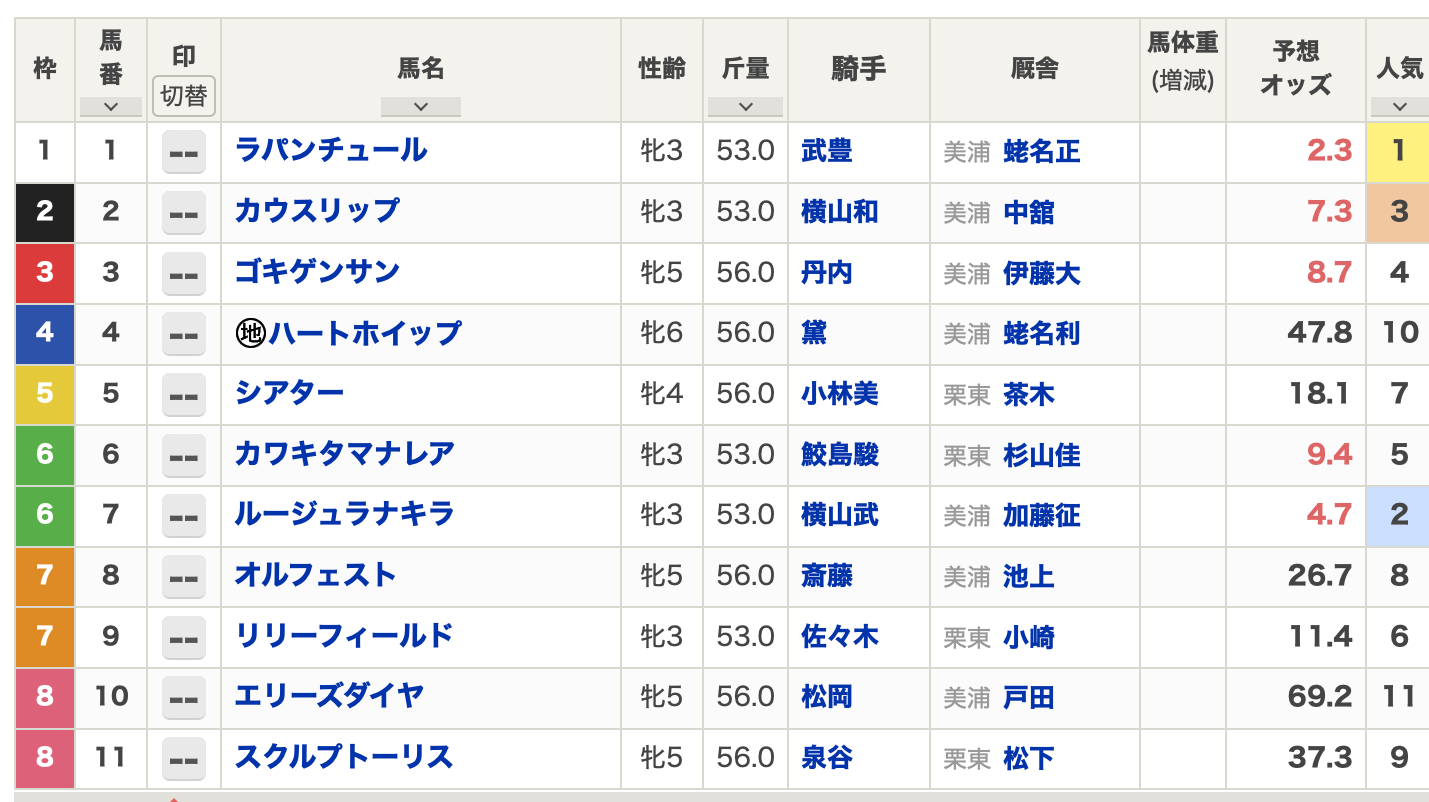The width and height of the screenshot is (1429, 802).
Task: Open trainer 杉山佳 link
Action: coord(1041,455)
